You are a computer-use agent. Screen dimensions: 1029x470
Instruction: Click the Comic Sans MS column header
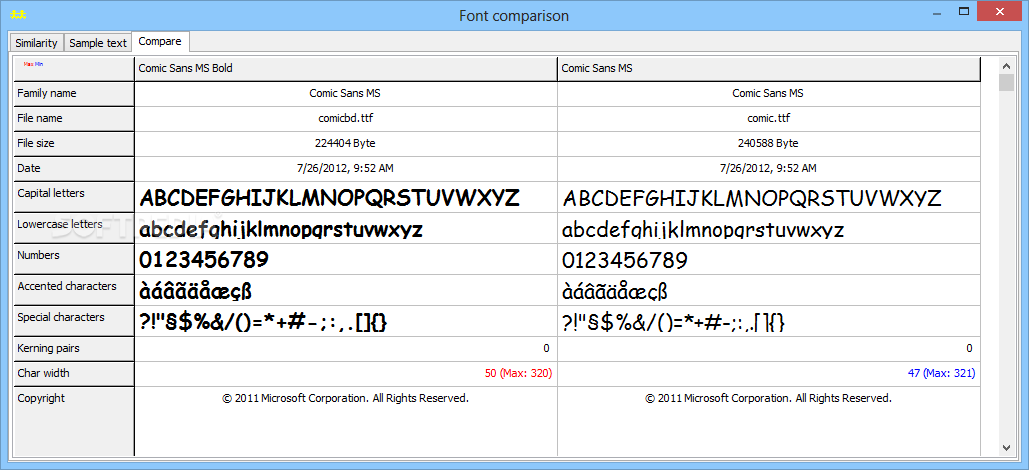tap(768, 68)
